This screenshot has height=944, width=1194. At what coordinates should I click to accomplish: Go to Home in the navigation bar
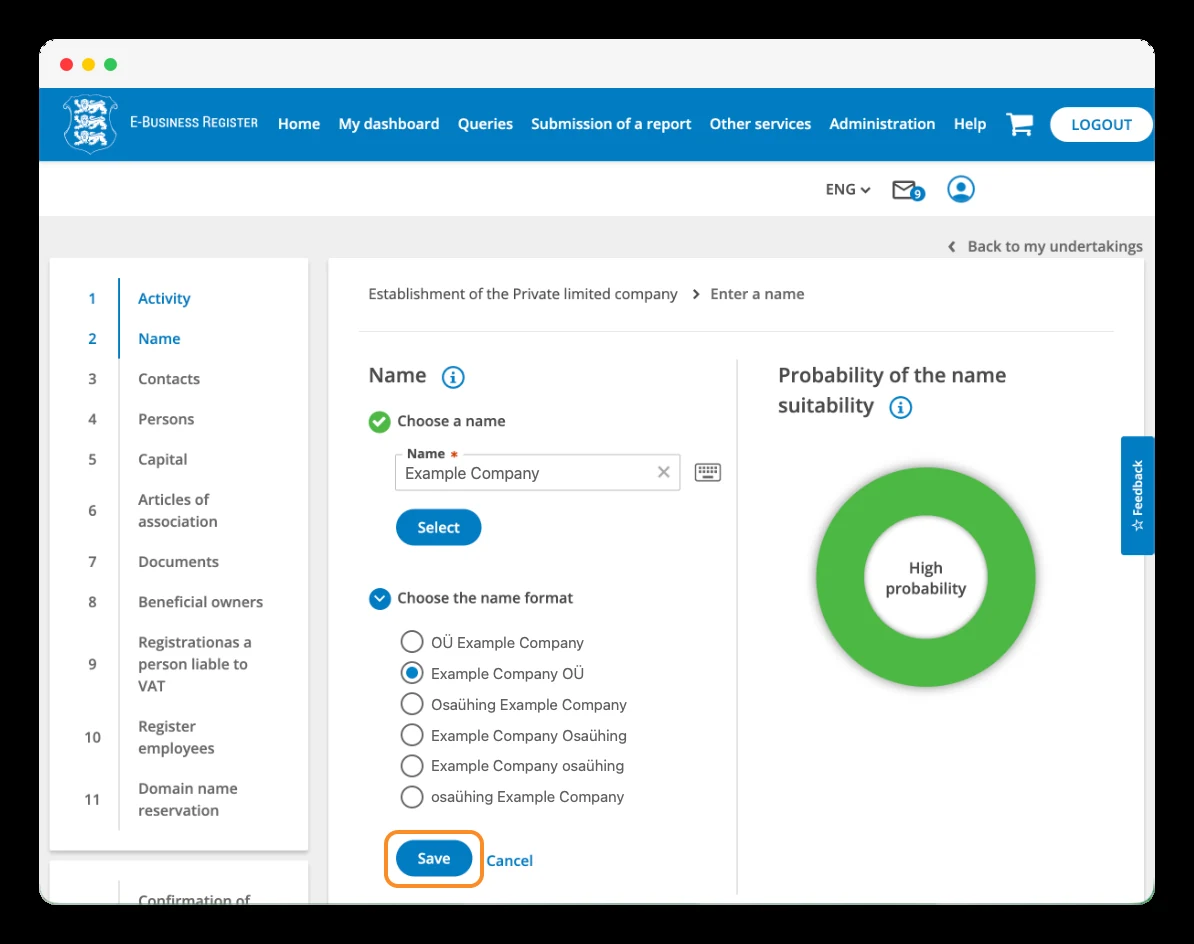[x=298, y=124]
